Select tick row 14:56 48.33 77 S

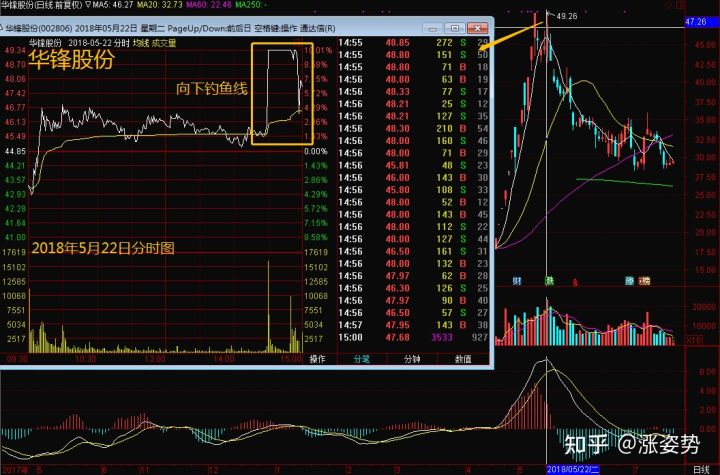(x=413, y=92)
